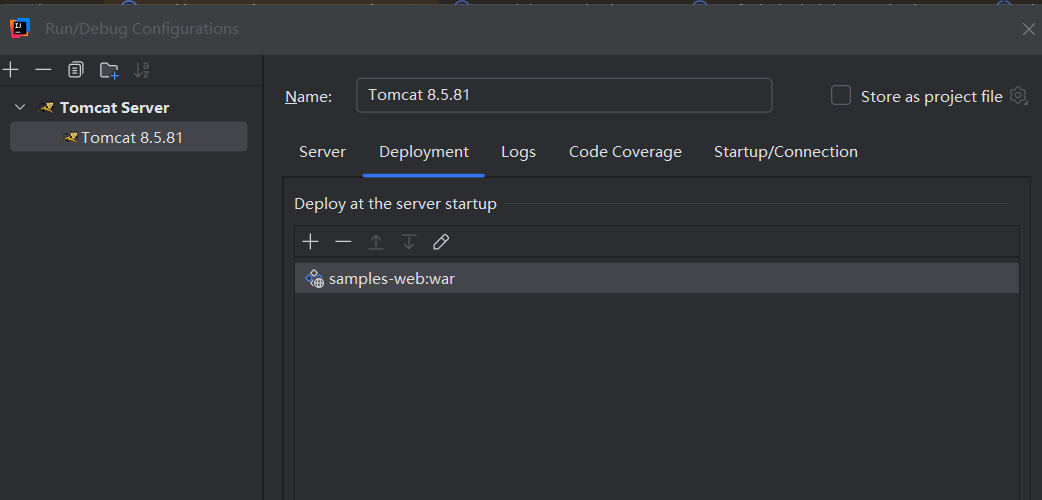Remove the selected run configuration
Screen dimensions: 1042x500
click(43, 69)
